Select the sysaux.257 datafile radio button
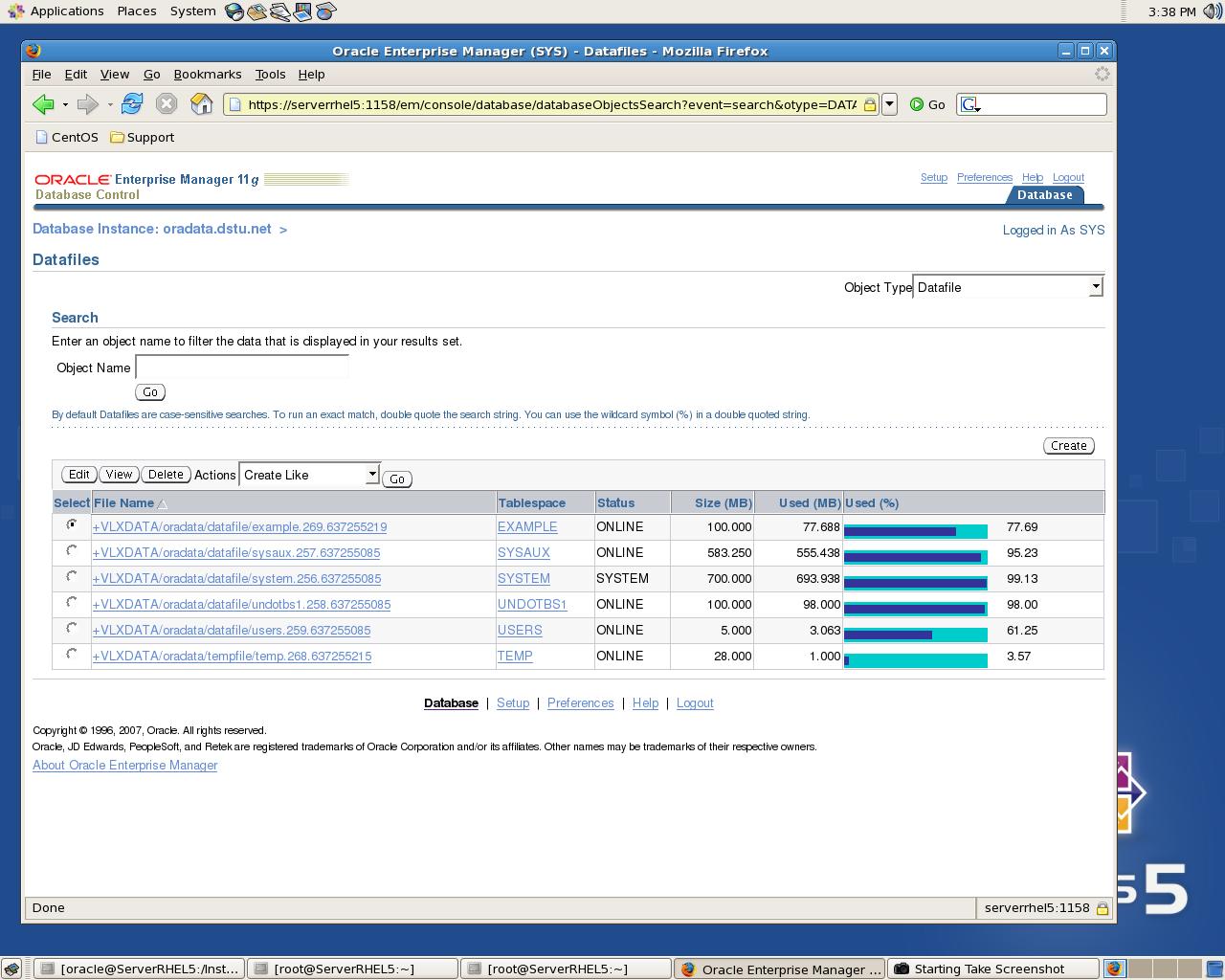This screenshot has height=980, width=1225. tap(72, 550)
